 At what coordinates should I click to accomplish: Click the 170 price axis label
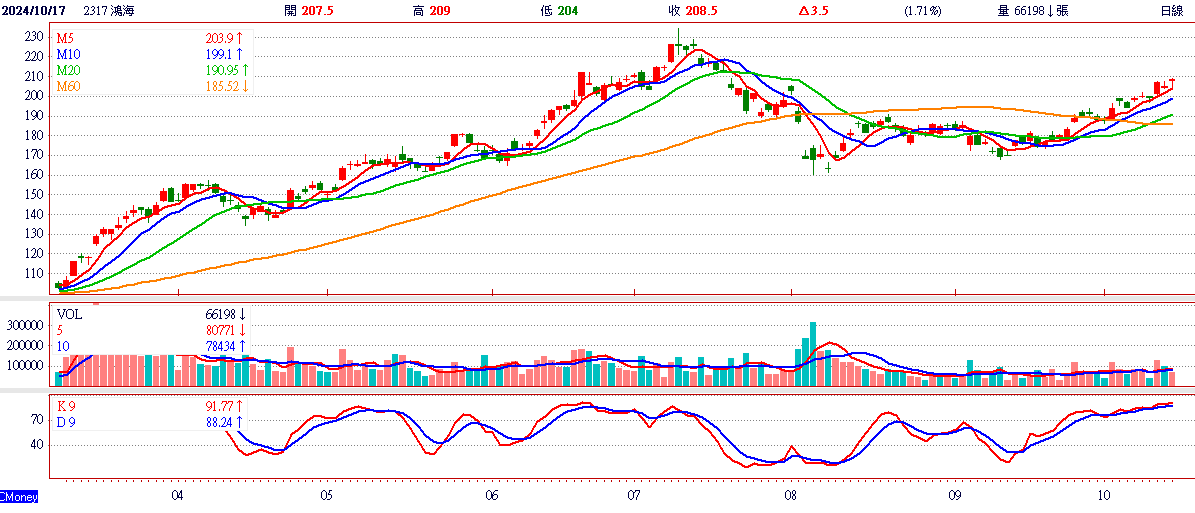(x=35, y=155)
